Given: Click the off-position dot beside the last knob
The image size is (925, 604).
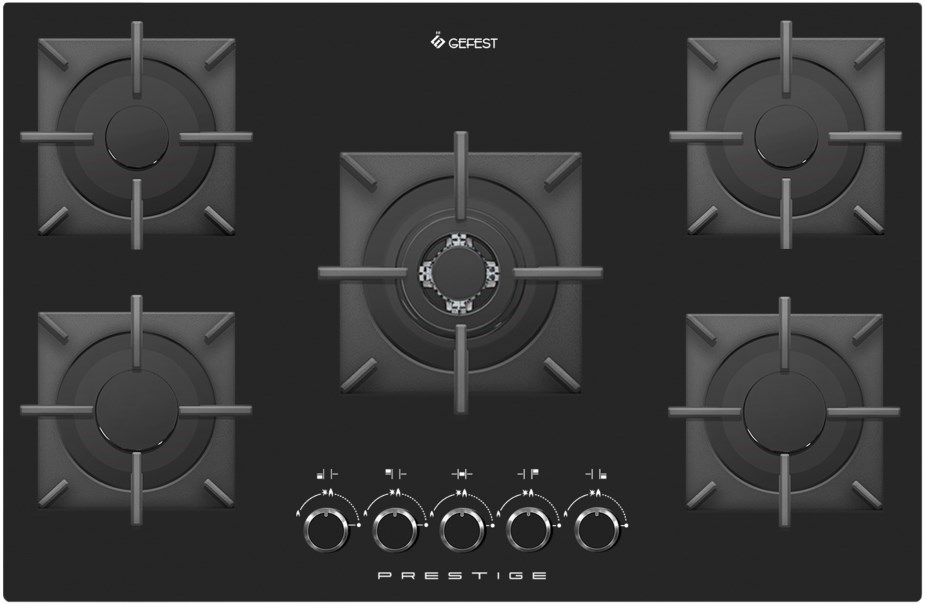Looking at the screenshot, I should (626, 525).
